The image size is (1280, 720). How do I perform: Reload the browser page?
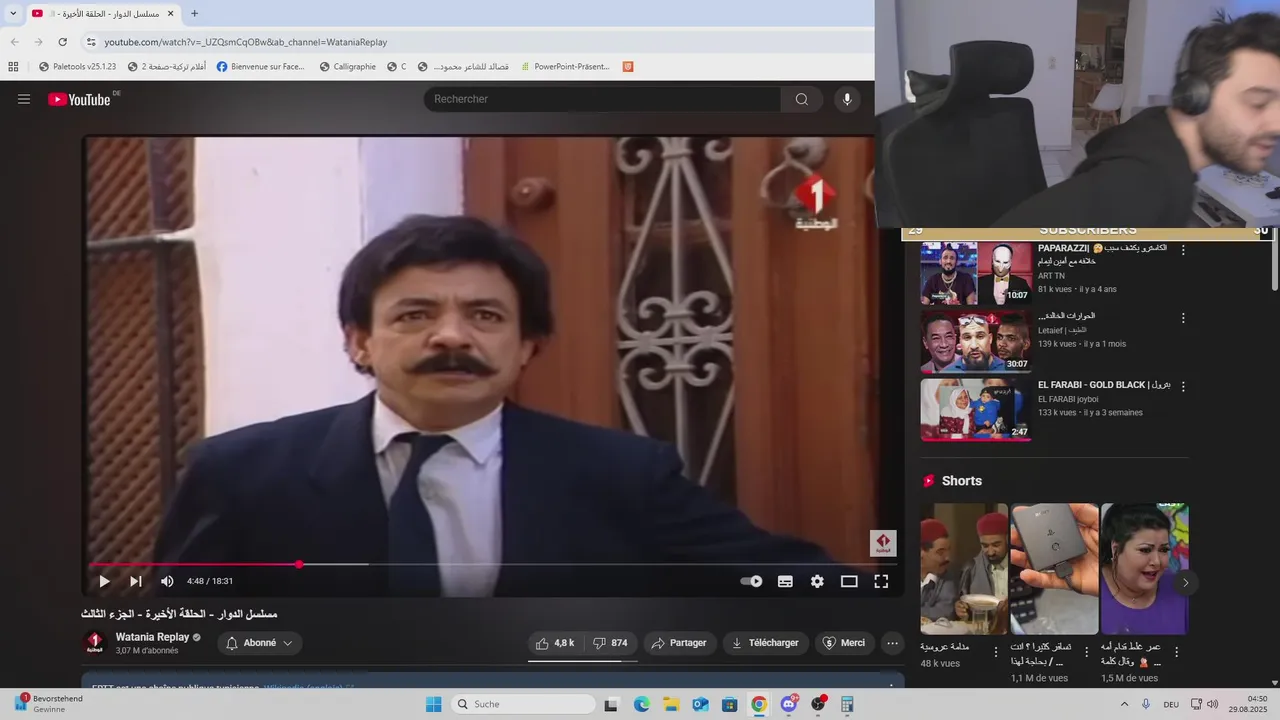click(x=62, y=42)
